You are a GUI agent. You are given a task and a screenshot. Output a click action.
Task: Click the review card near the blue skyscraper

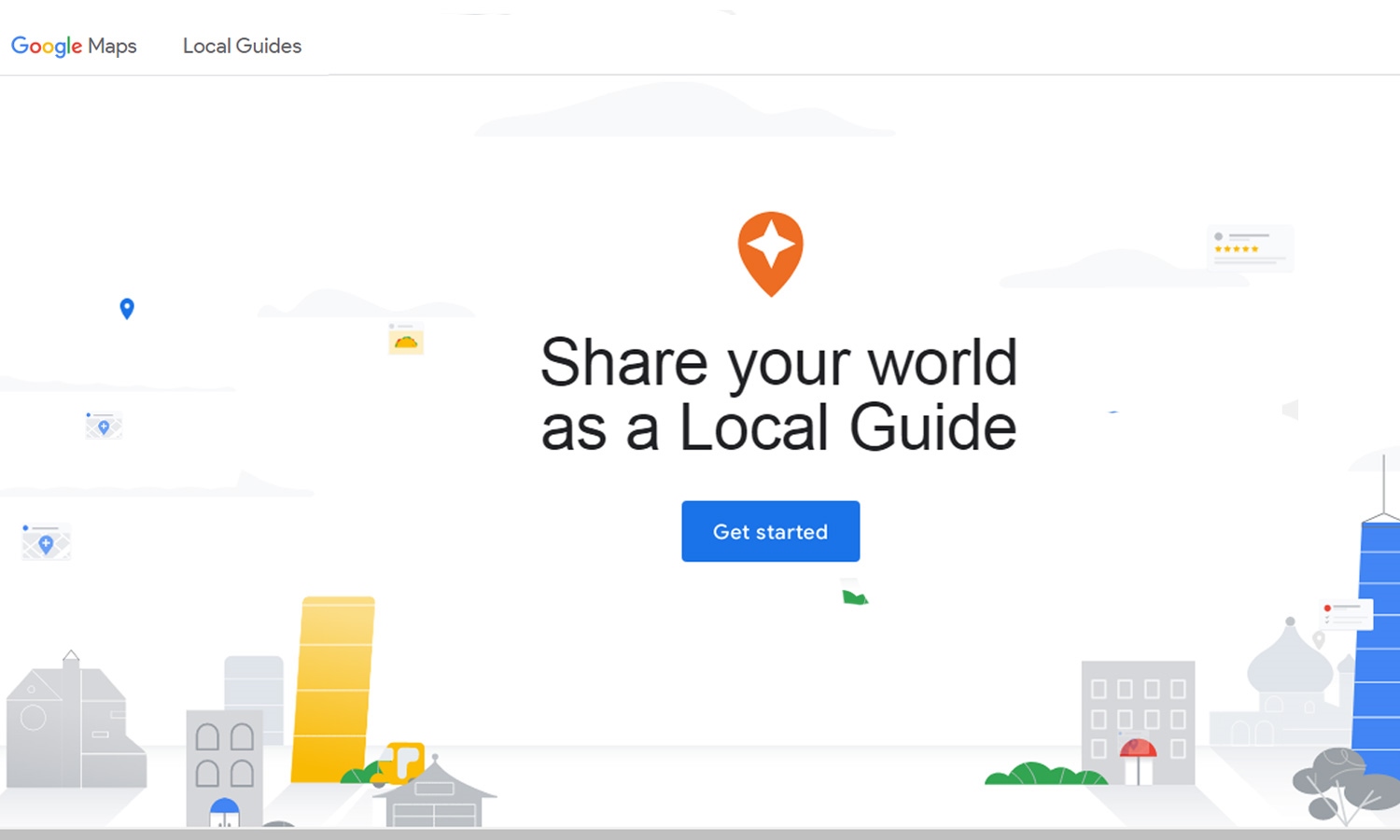click(1346, 614)
